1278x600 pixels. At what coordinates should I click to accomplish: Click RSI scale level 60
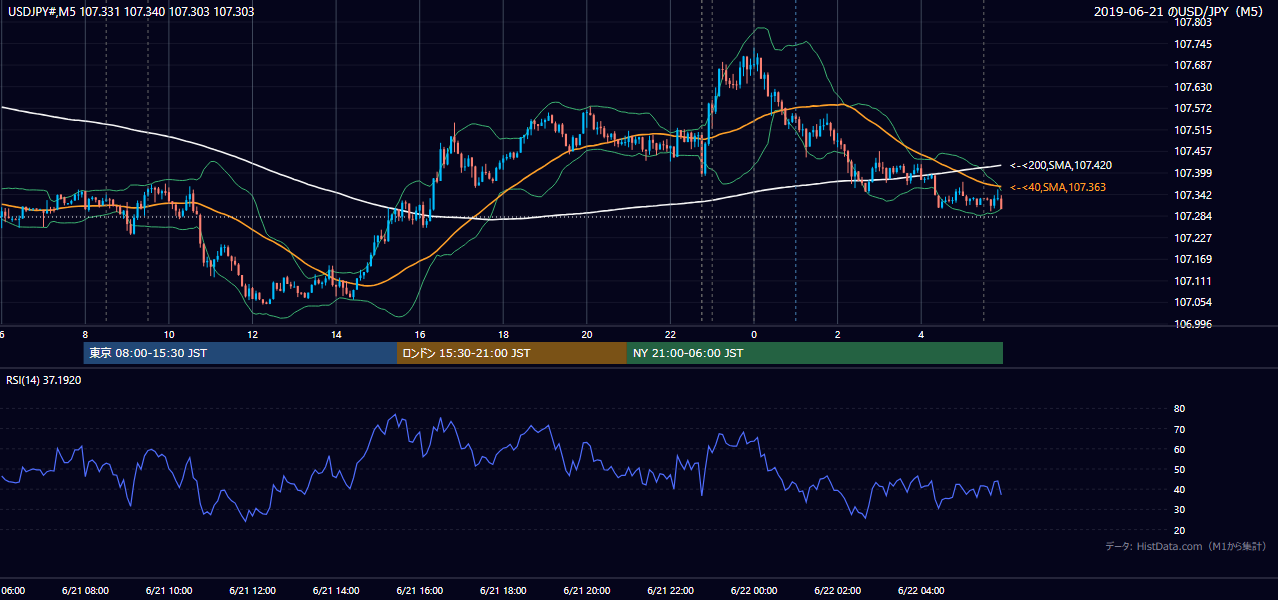point(1179,449)
